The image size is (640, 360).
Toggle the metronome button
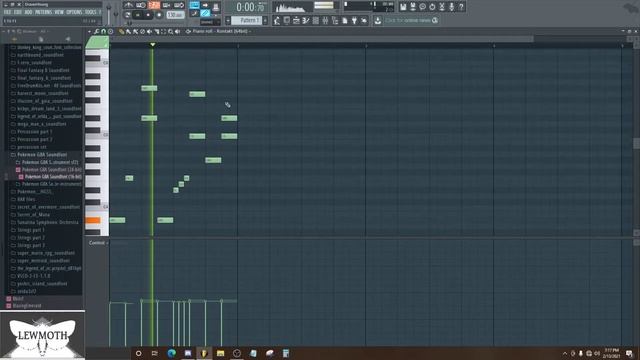pos(128,5)
